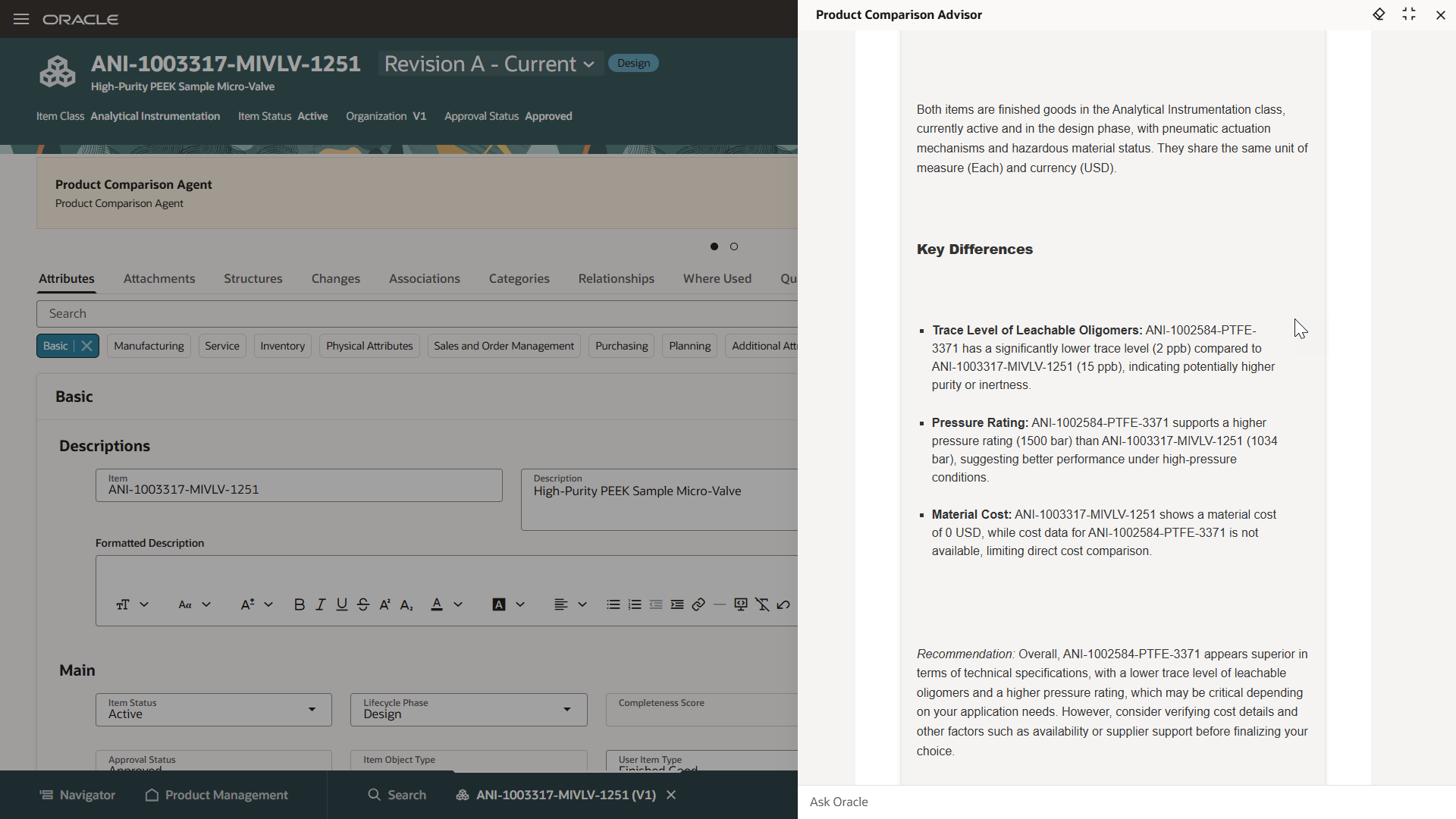Toggle bold in Formatted Description toolbar
The height and width of the screenshot is (819, 1456).
[299, 604]
